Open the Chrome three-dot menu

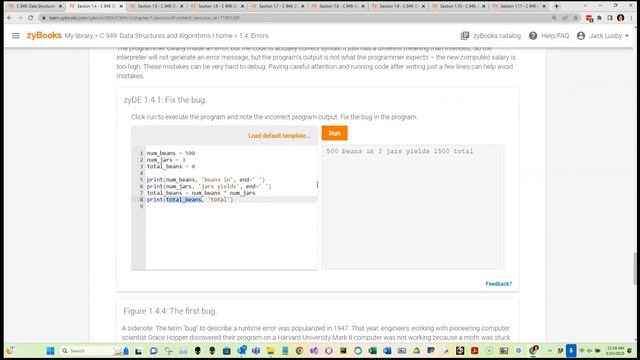(631, 18)
